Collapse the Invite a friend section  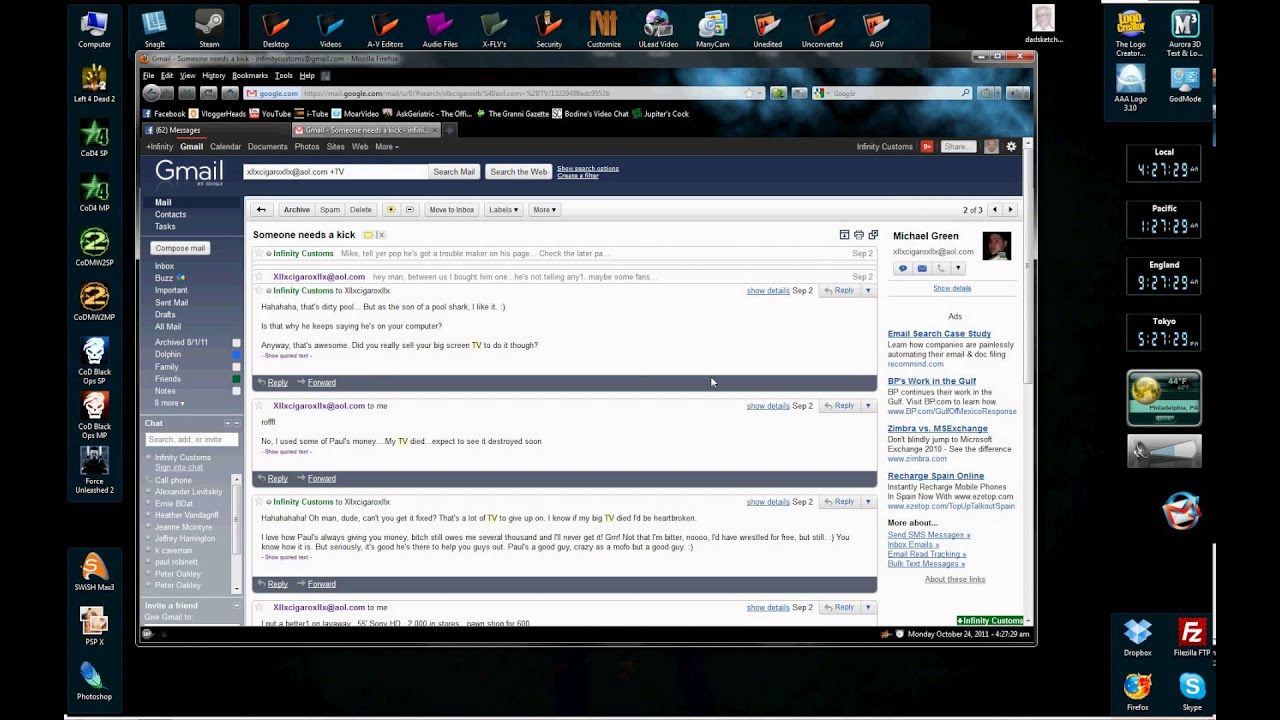coord(237,606)
